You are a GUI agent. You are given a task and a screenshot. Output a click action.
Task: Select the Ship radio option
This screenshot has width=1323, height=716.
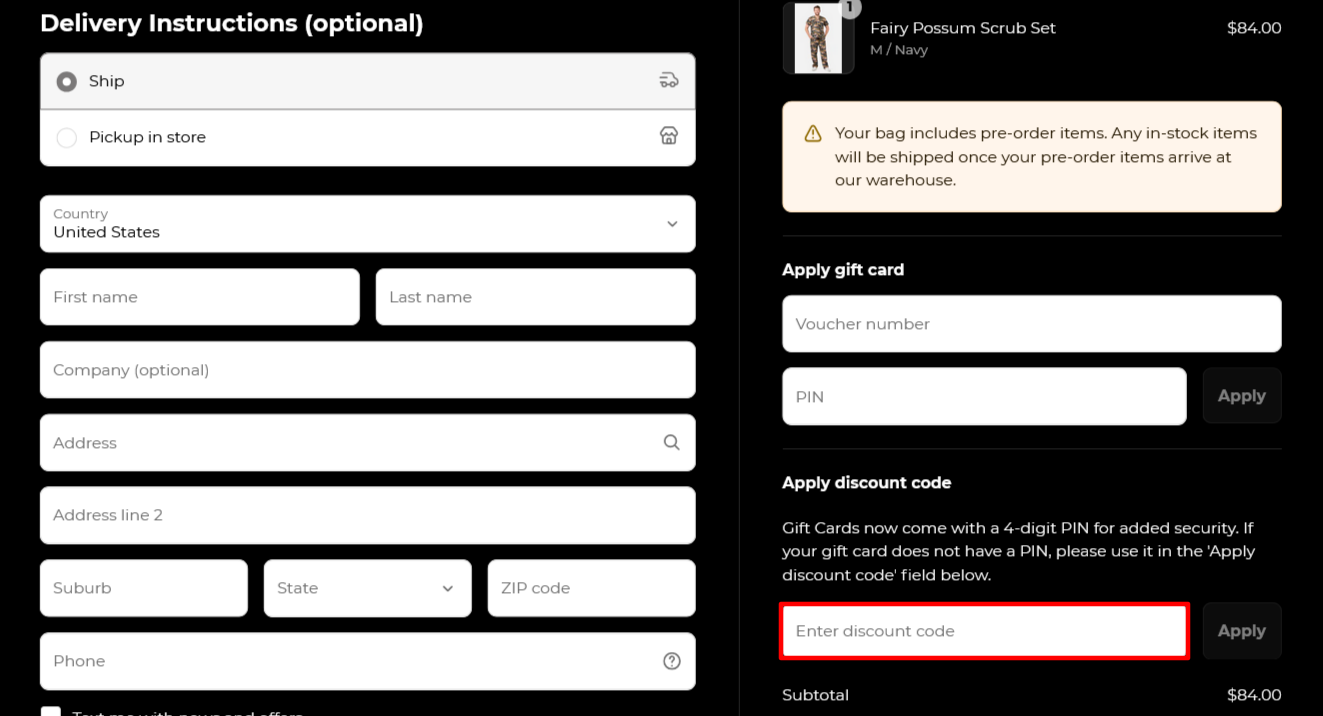coord(67,81)
